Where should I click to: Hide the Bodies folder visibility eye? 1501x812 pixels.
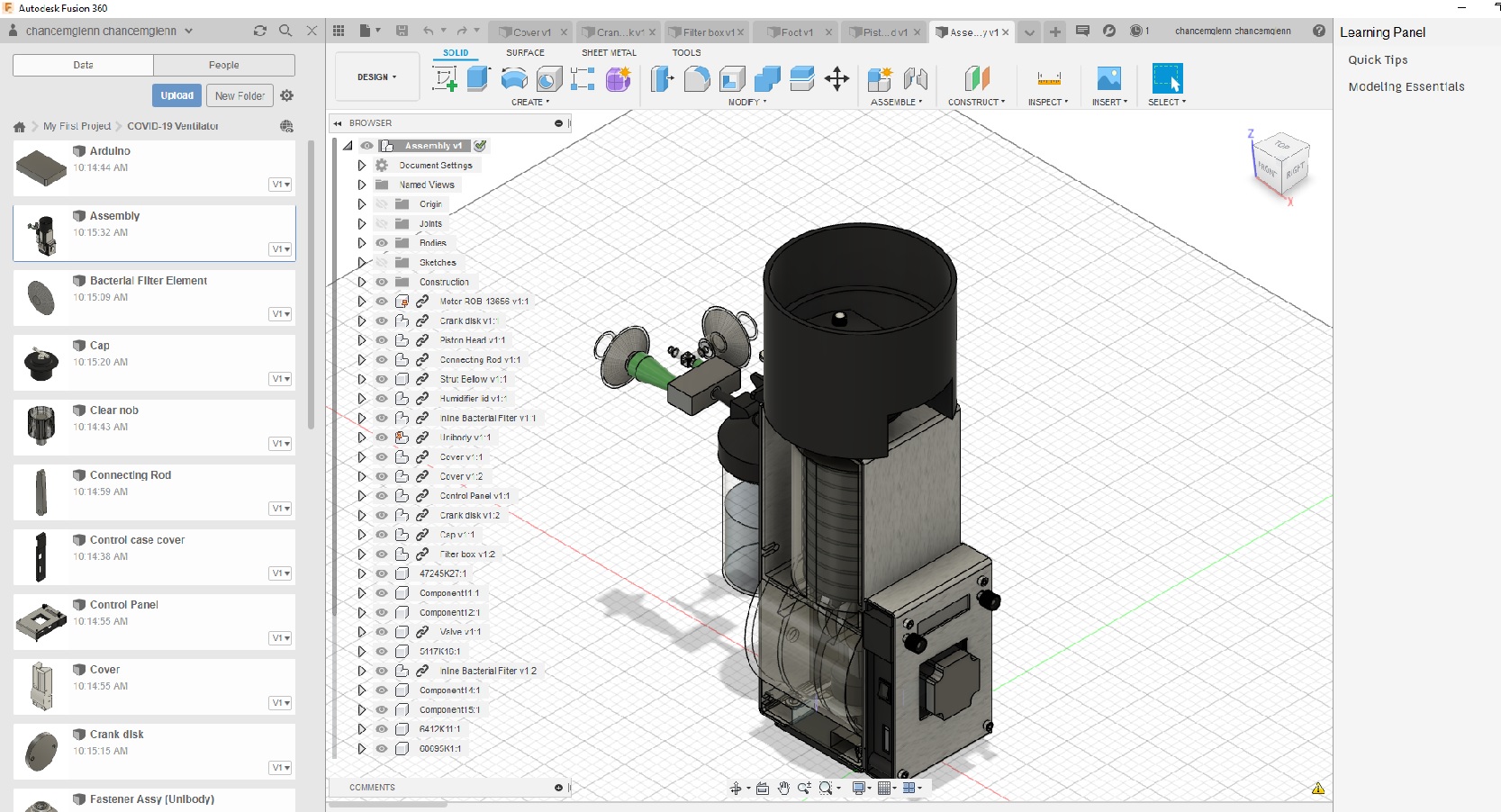(382, 243)
